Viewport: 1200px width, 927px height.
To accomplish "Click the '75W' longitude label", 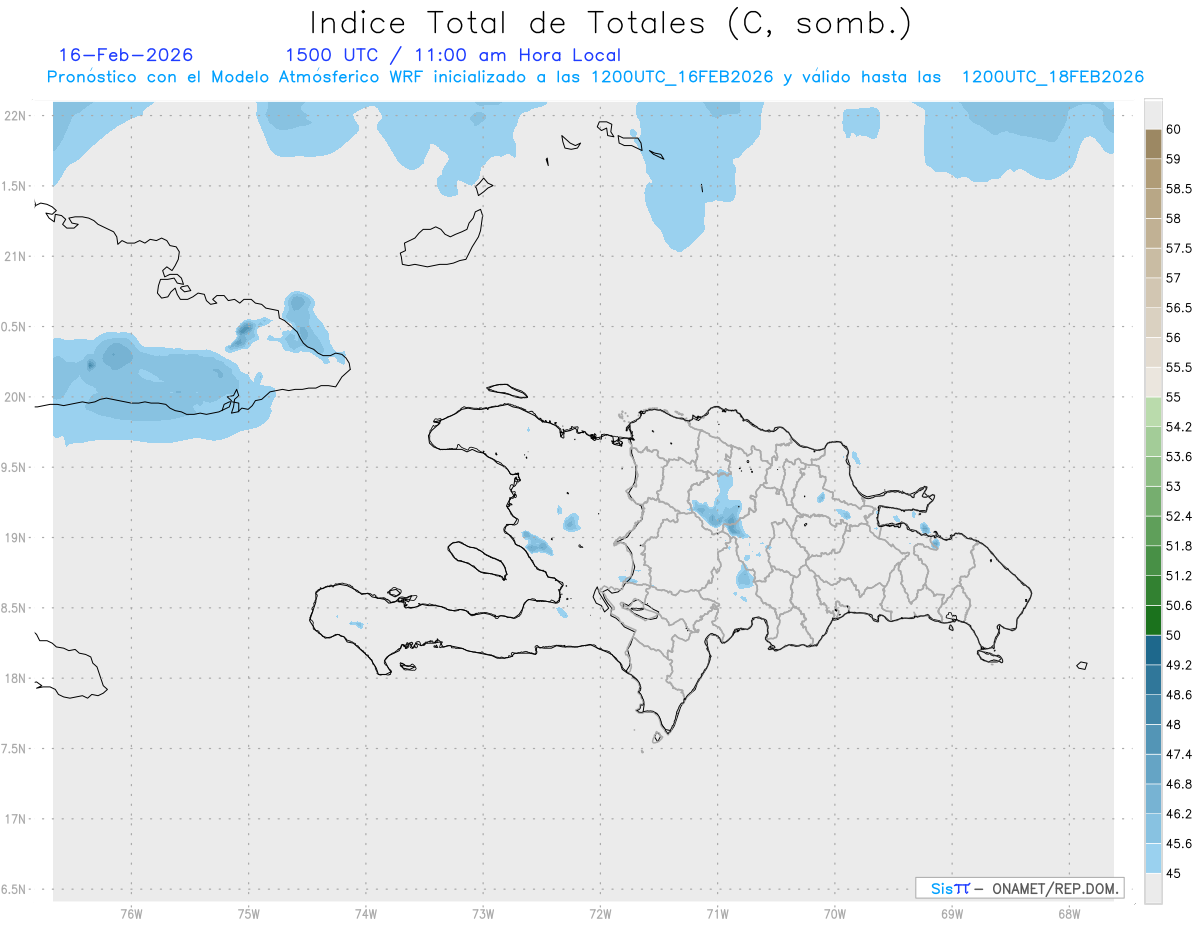I will click(249, 913).
